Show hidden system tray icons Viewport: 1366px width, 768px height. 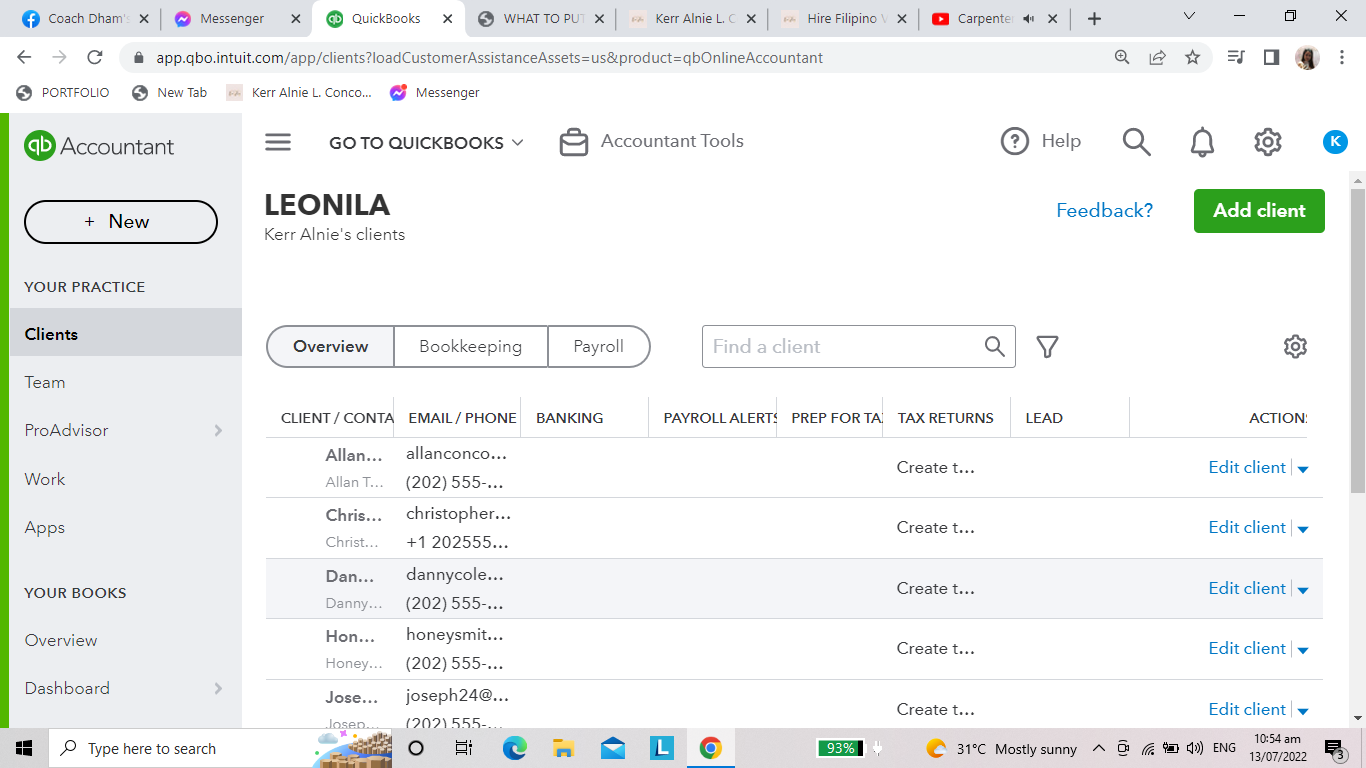(1098, 748)
